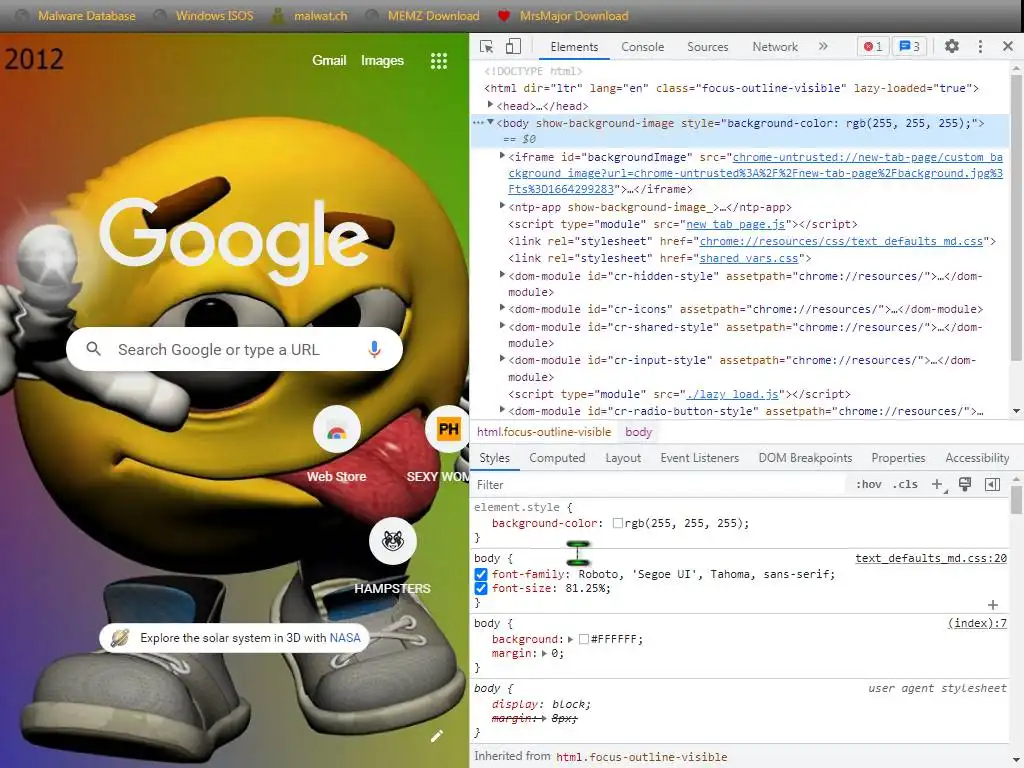The width and height of the screenshot is (1024, 768).
Task: Expand the ntp-app element node
Action: point(502,206)
